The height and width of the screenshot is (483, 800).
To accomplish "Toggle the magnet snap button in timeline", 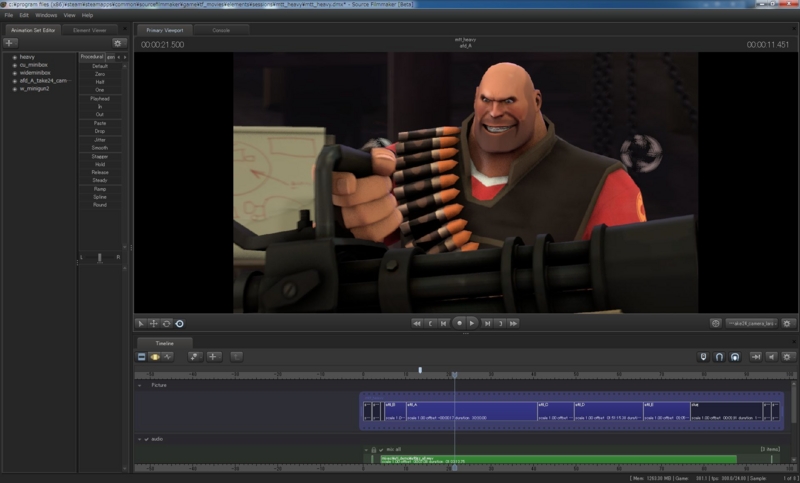I will coord(719,357).
